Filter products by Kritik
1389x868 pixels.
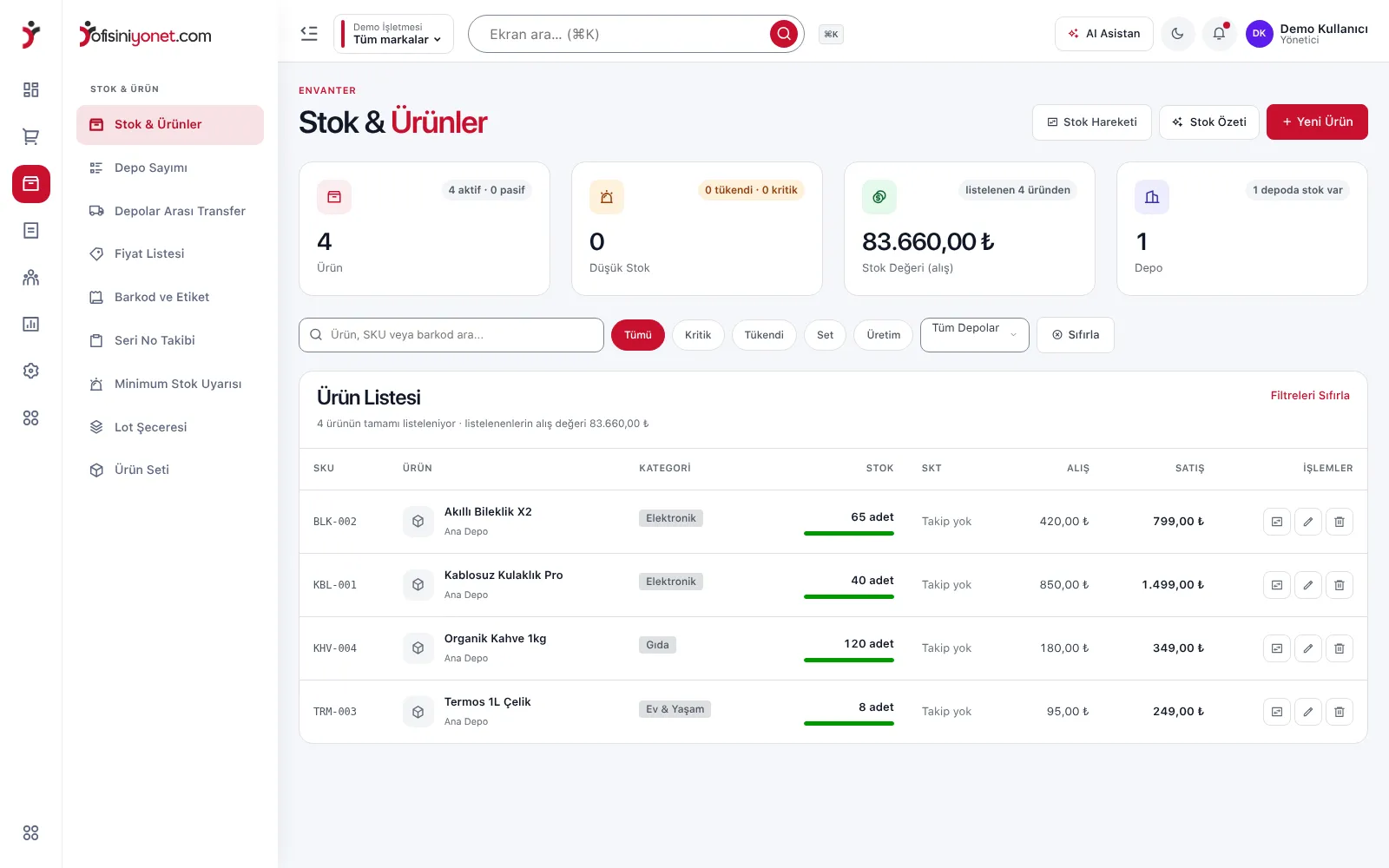tap(698, 335)
